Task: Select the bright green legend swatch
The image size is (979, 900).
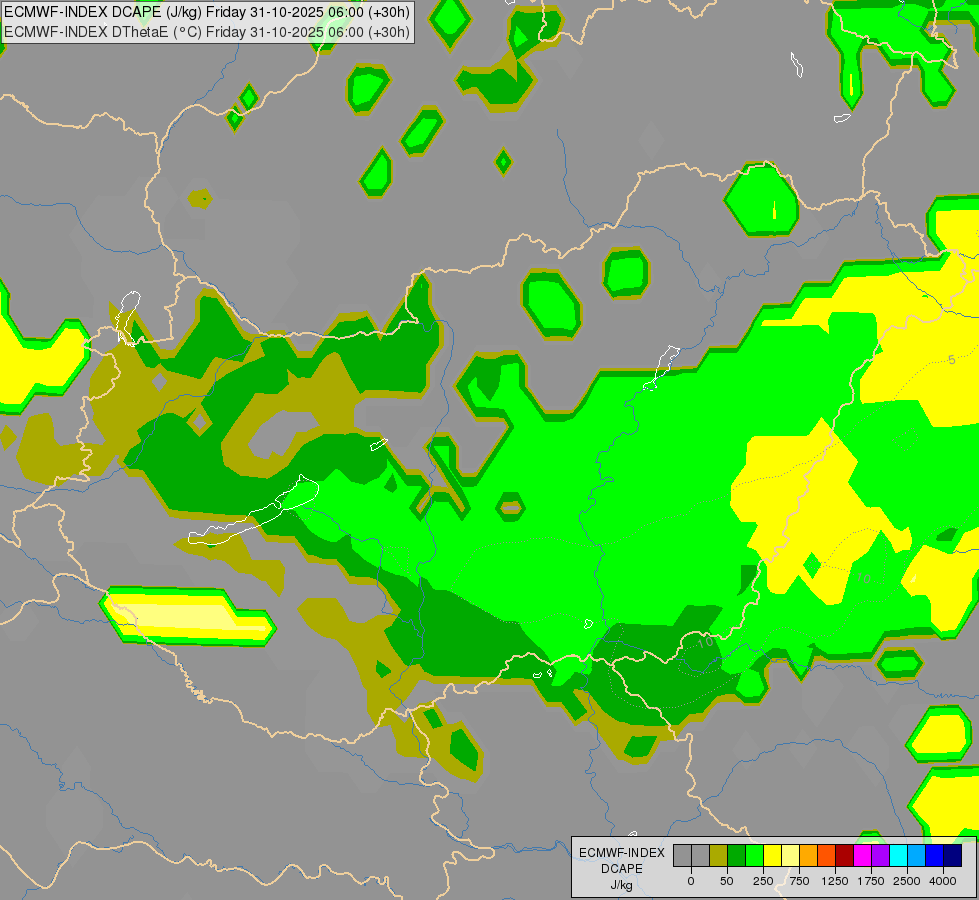Action: pyautogui.click(x=754, y=856)
